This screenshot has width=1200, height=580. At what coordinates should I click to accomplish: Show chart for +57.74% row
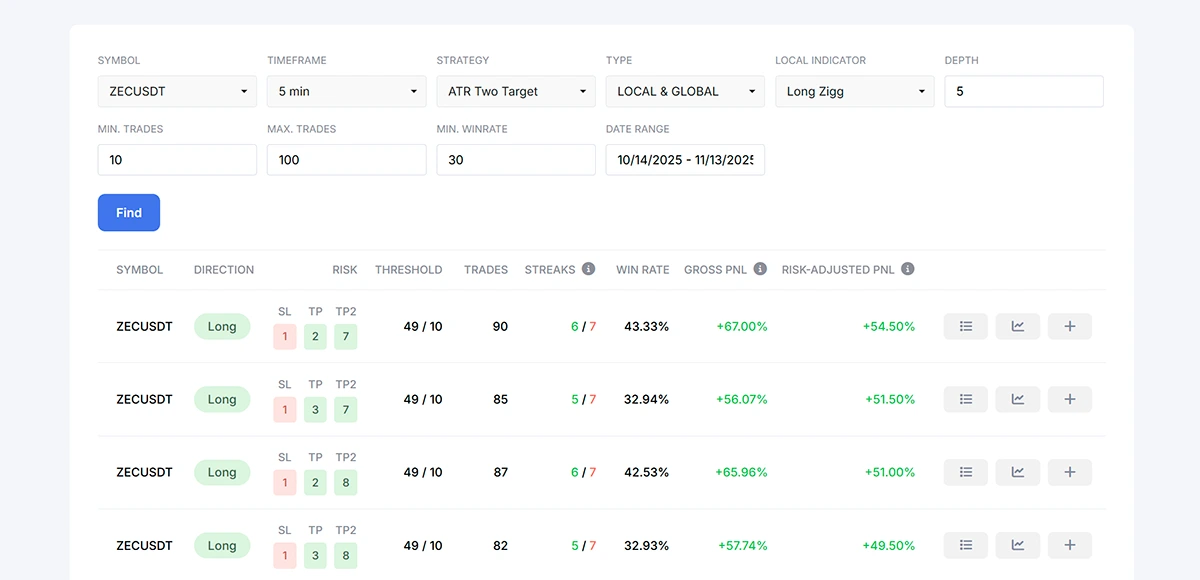pos(1018,545)
